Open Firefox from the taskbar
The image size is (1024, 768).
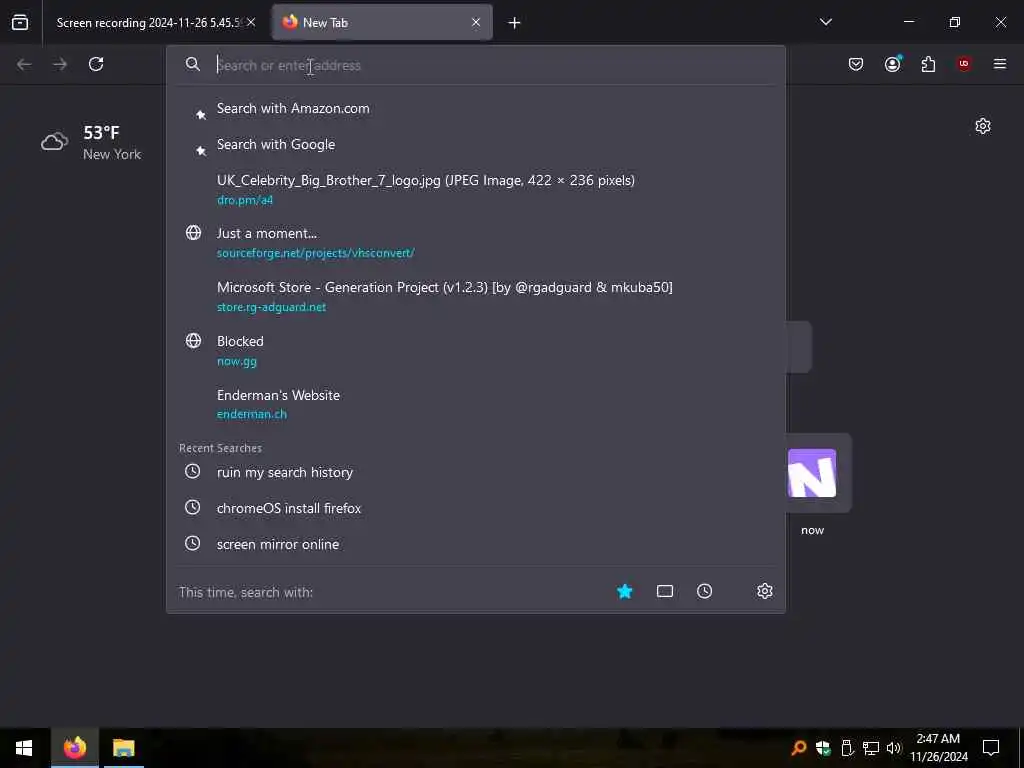[74, 748]
